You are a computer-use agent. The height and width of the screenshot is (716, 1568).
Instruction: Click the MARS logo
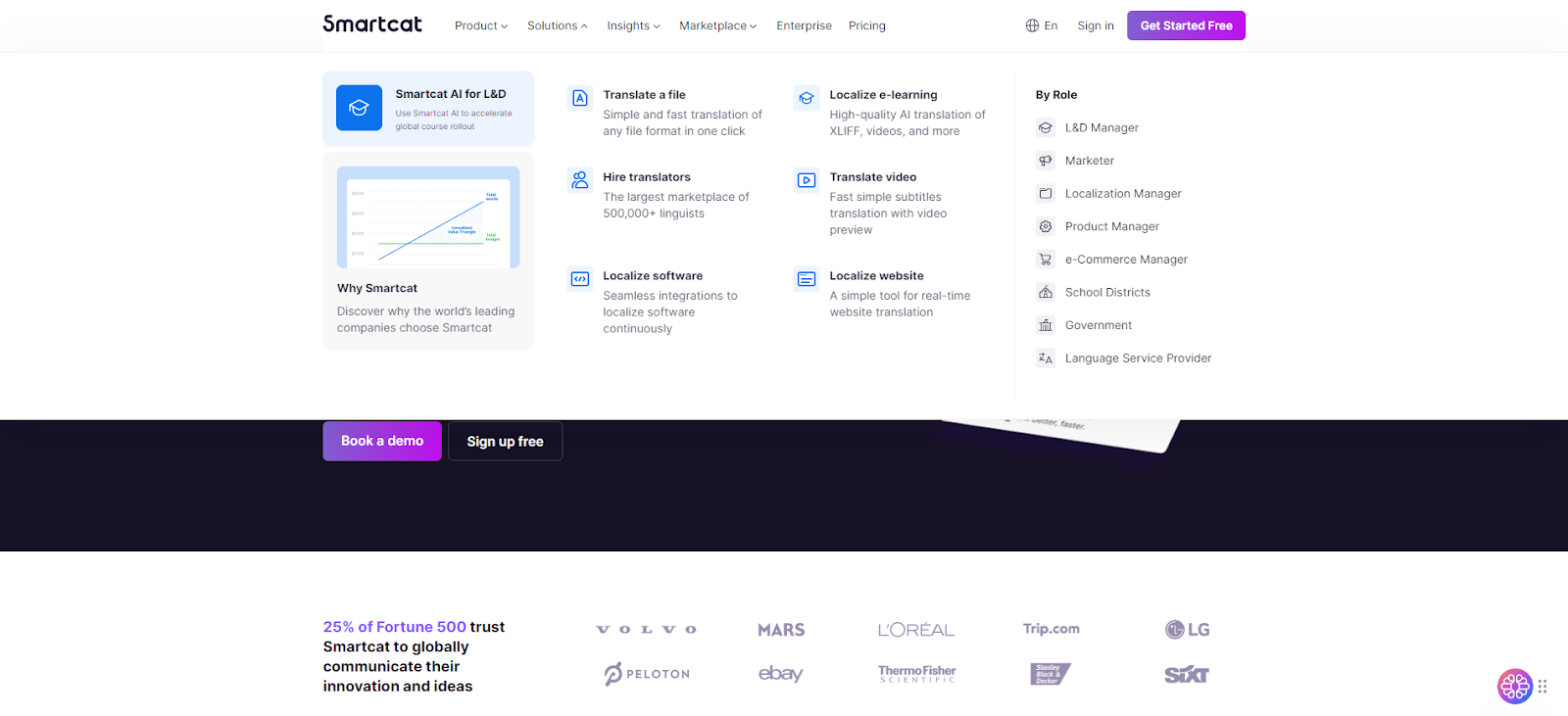(x=781, y=630)
